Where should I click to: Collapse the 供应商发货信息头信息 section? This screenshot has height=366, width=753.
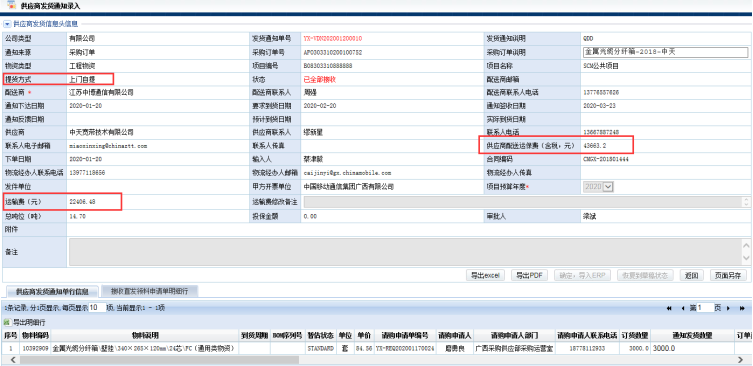[x=7, y=24]
